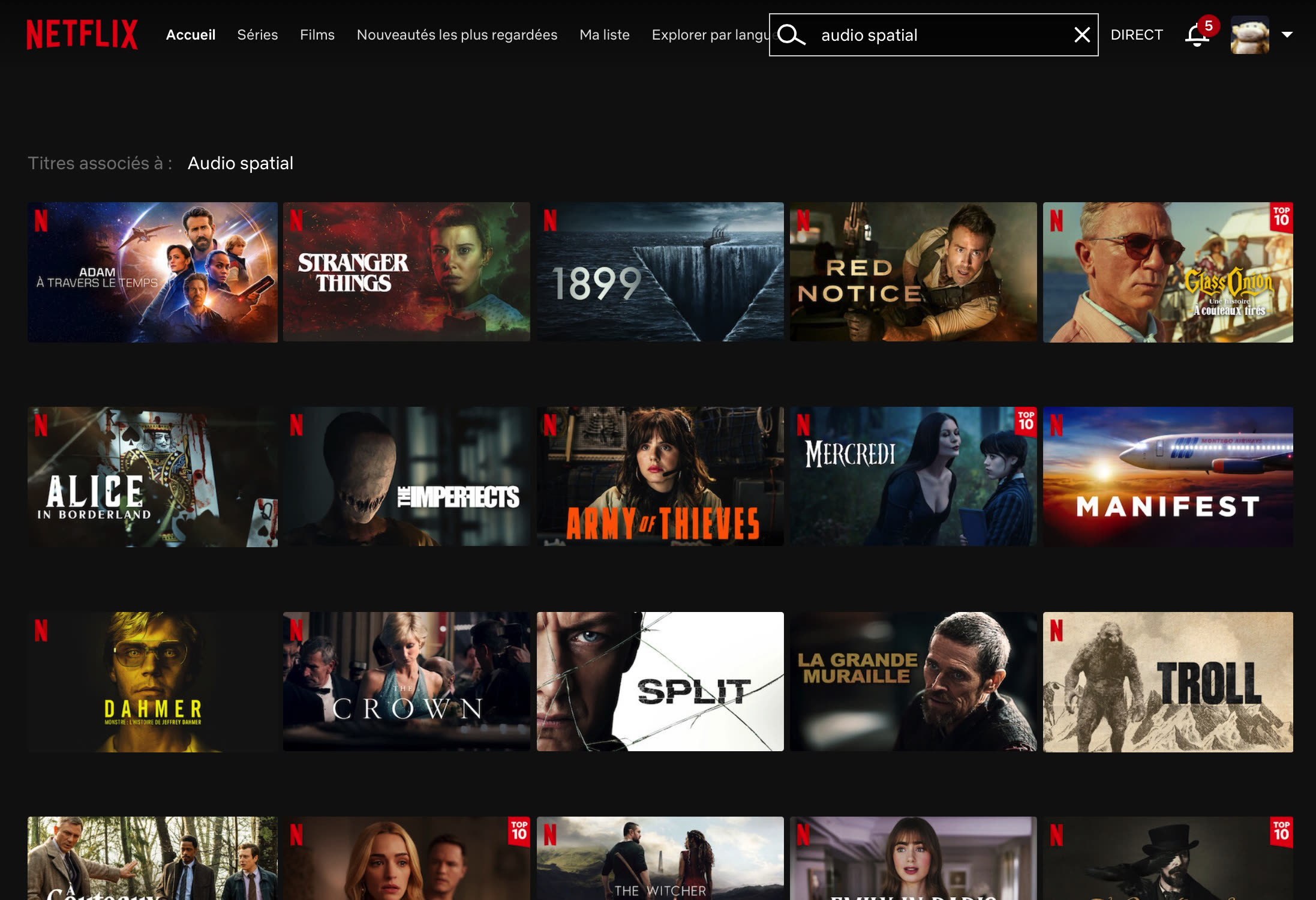The image size is (1316, 900).
Task: Open The Witcher thumbnail
Action: point(660,859)
